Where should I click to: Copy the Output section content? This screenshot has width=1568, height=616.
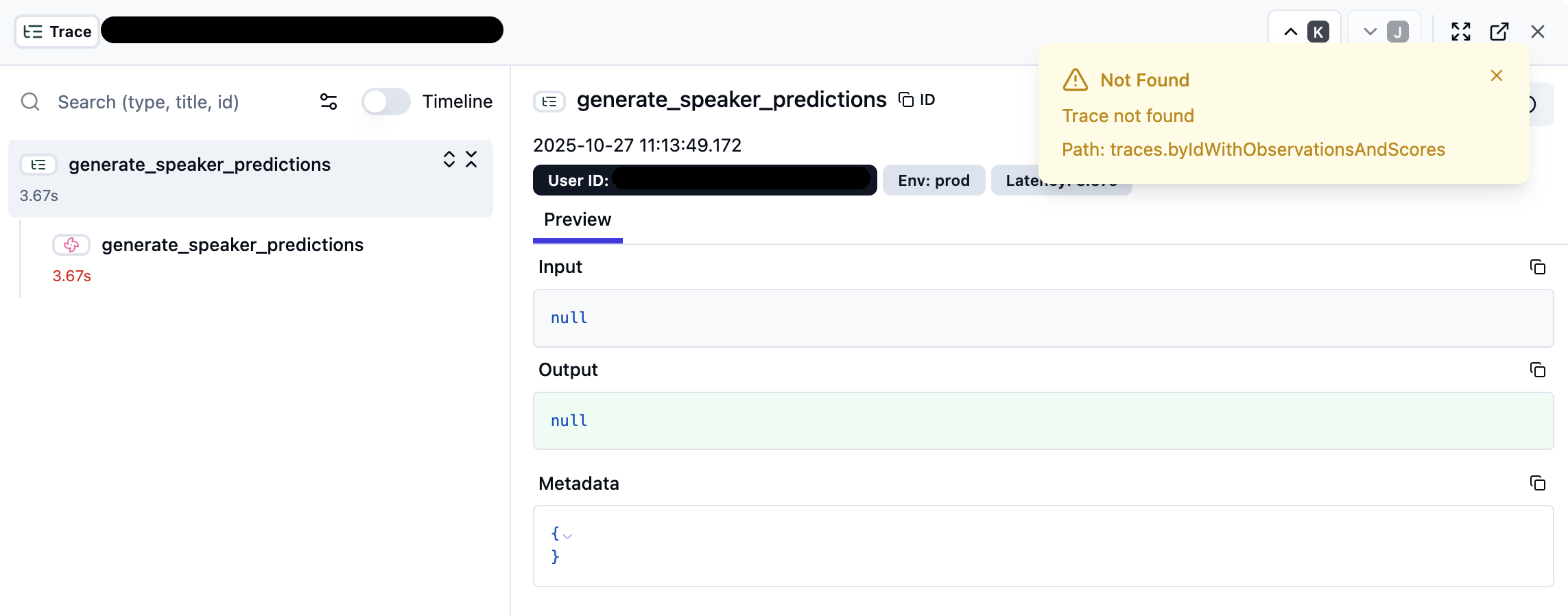1537,370
